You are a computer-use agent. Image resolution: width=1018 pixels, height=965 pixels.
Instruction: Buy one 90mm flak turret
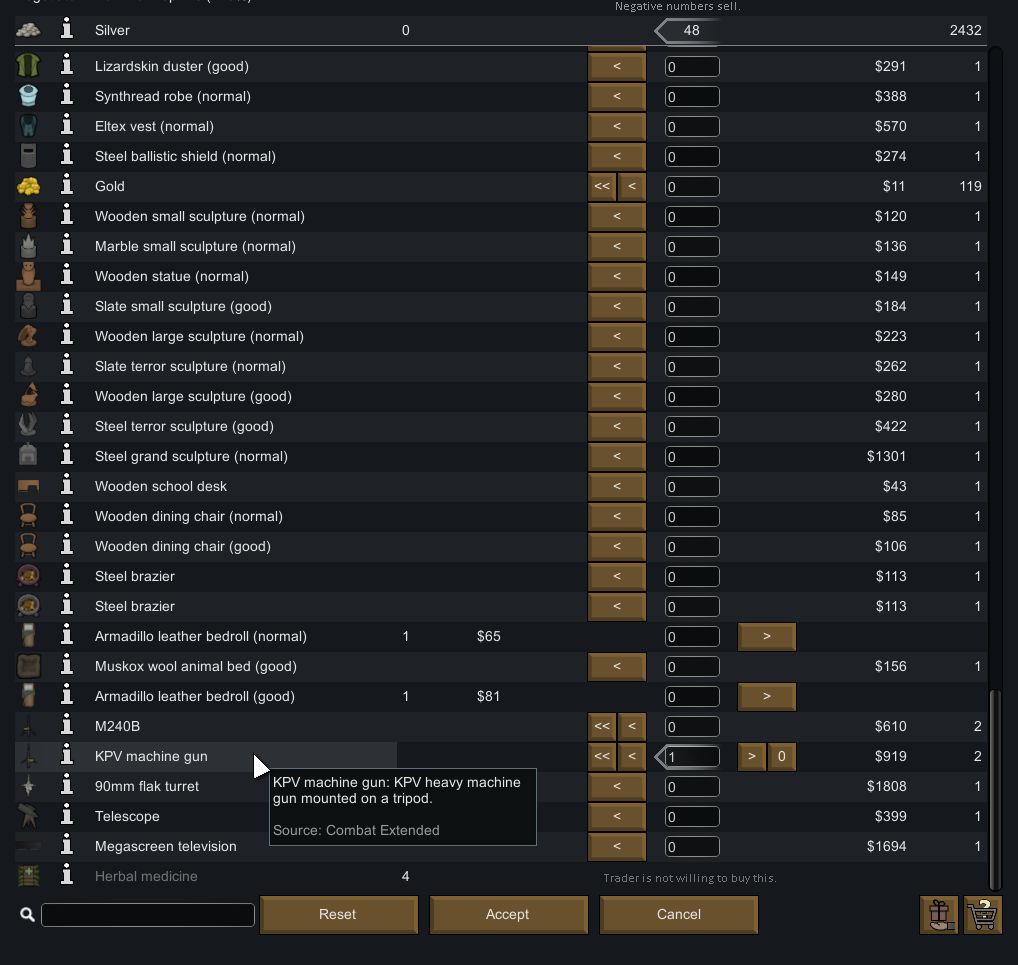[x=617, y=786]
